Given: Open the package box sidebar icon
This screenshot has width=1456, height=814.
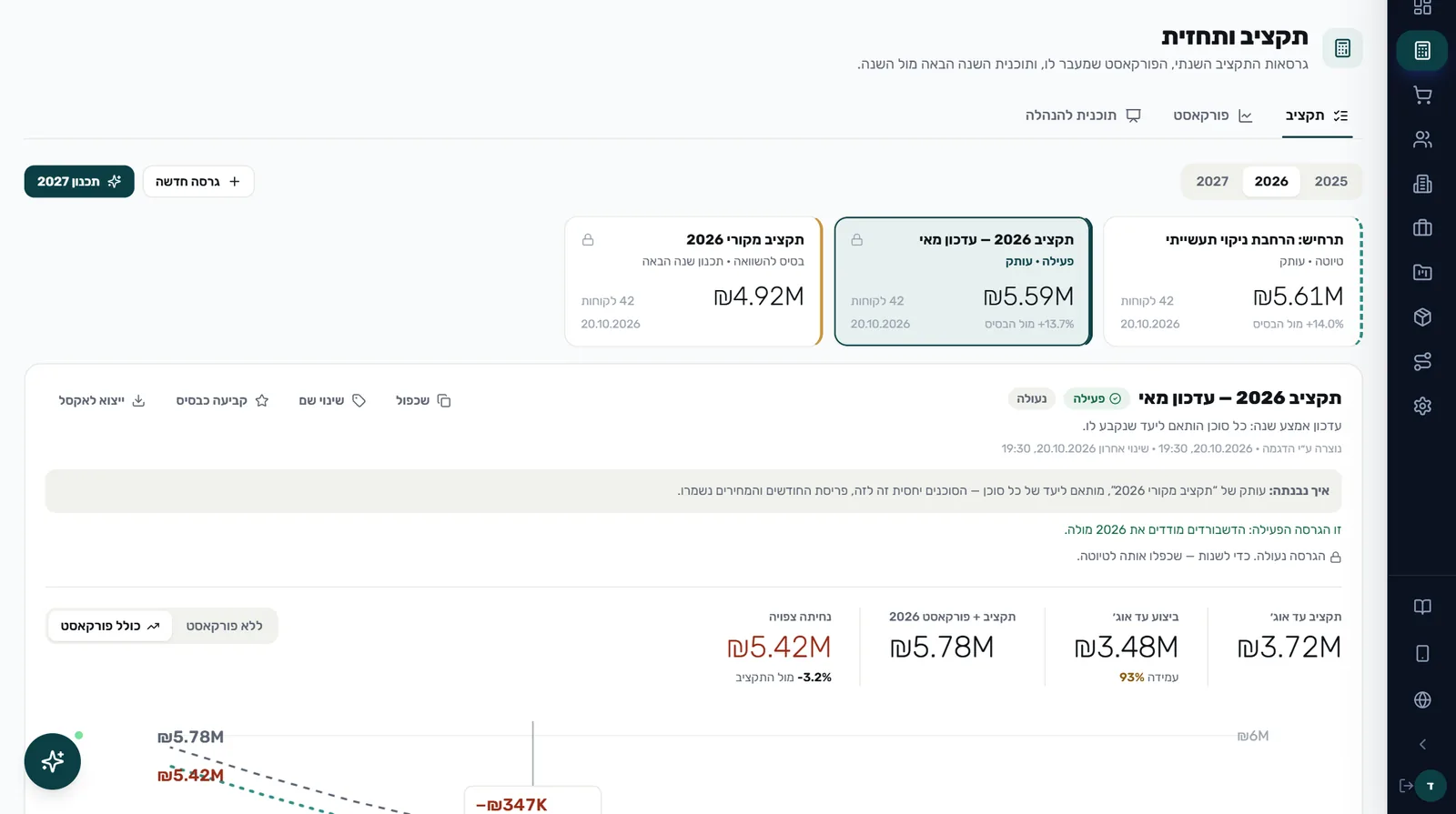Looking at the screenshot, I should [1422, 317].
